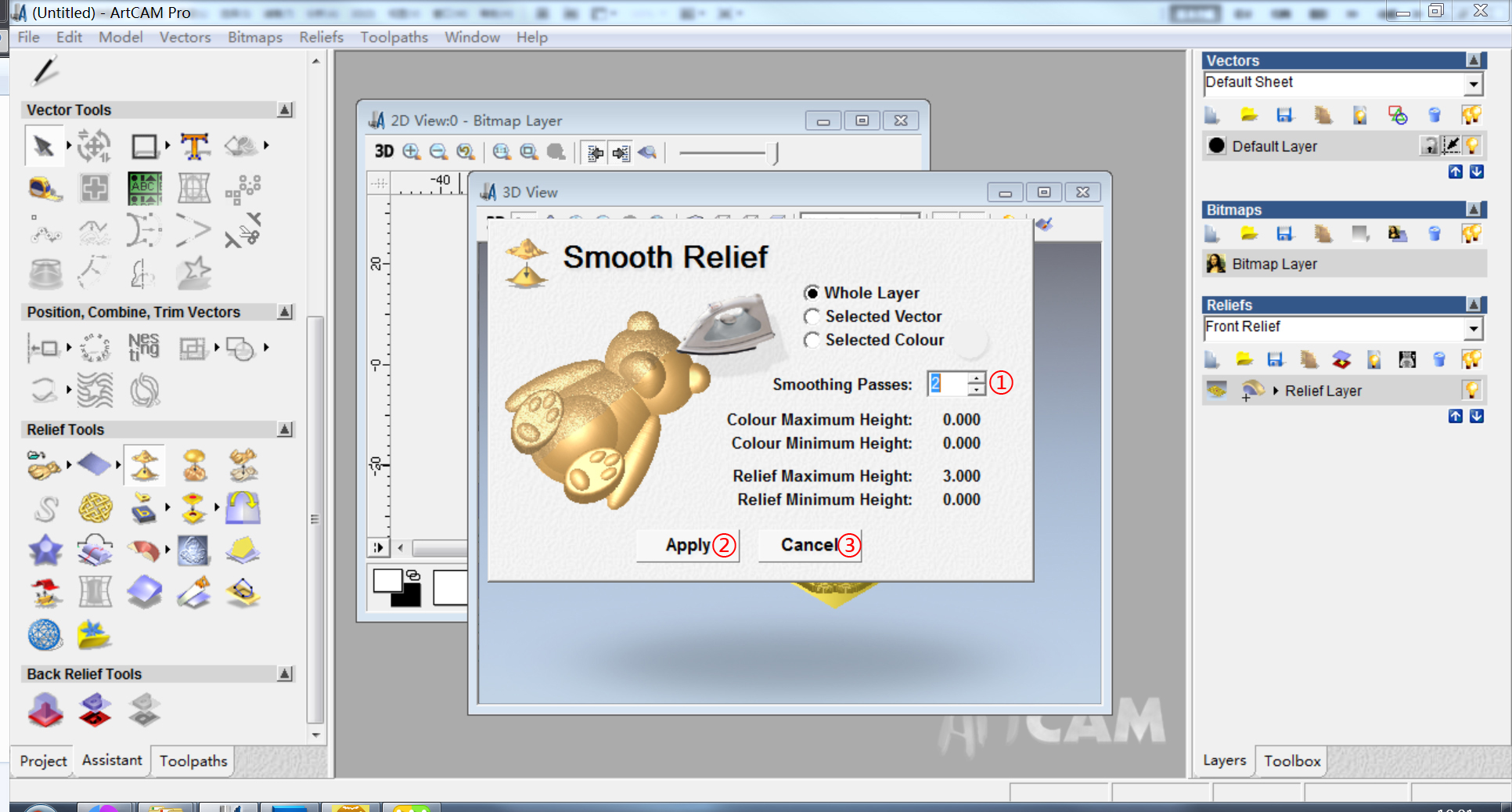Collapse the Back Relief Tools section
This screenshot has height=812, width=1512.
285,674
